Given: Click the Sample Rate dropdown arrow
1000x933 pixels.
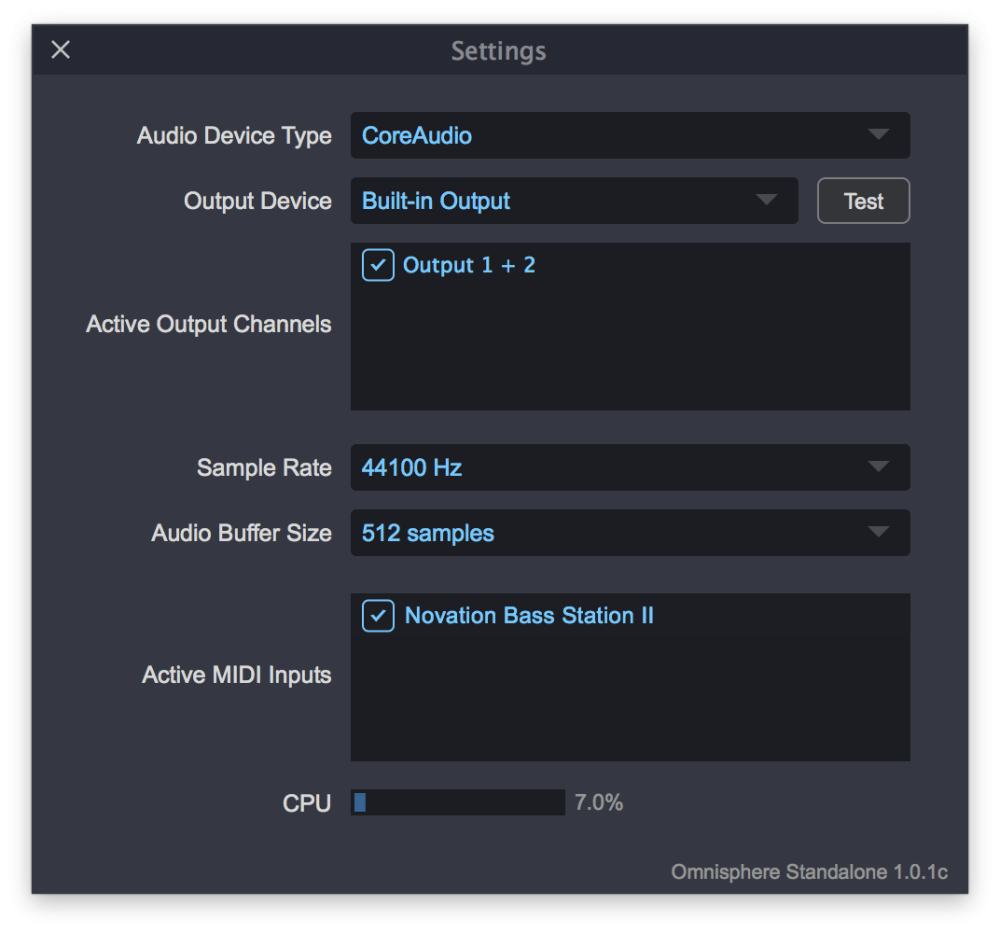Looking at the screenshot, I should [x=878, y=467].
